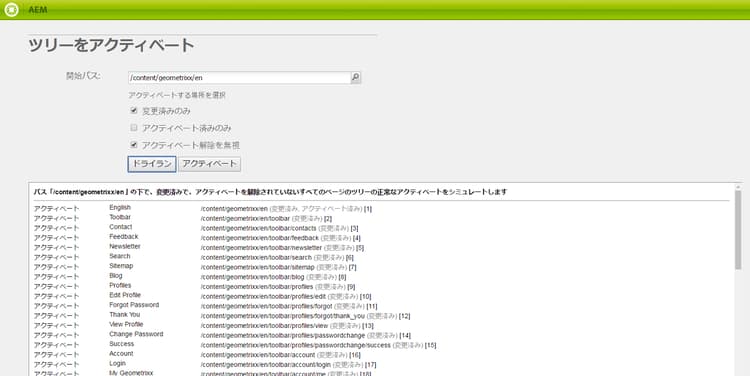Click path ending toolbar/account [16]
The width and height of the screenshot is (750, 376).
click(281, 355)
